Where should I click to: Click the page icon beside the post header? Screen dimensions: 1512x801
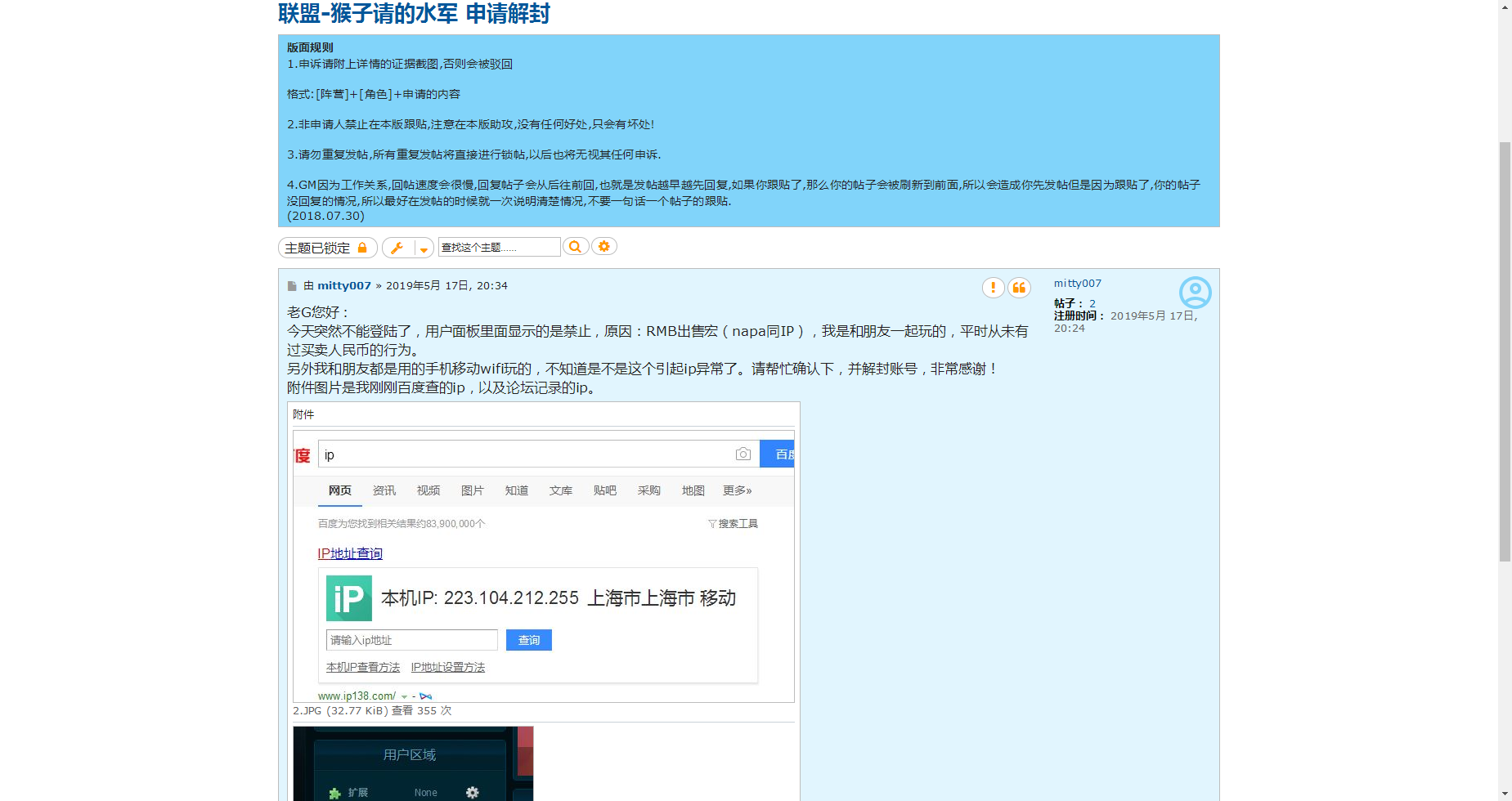coord(292,285)
